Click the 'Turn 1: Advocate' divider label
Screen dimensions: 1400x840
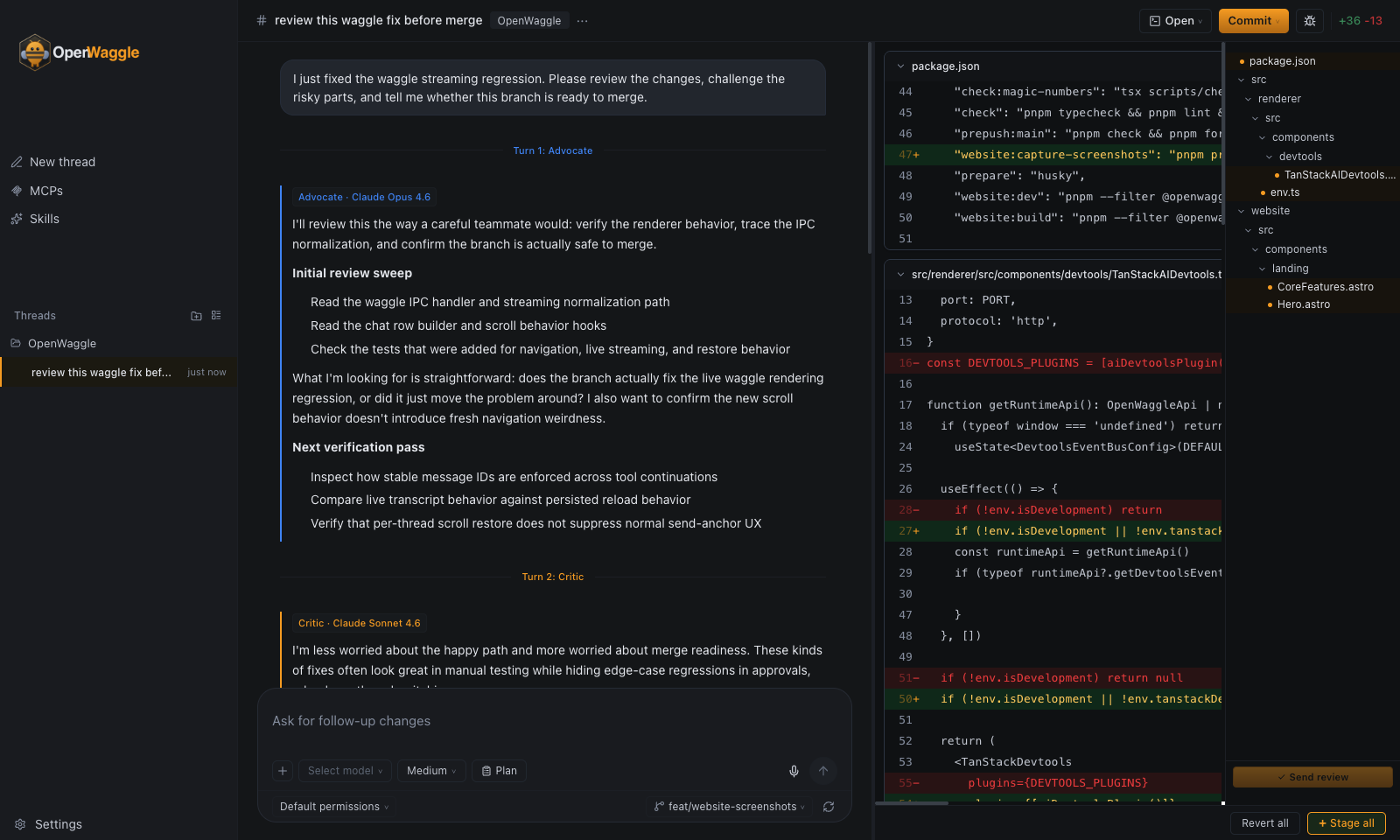tap(553, 150)
